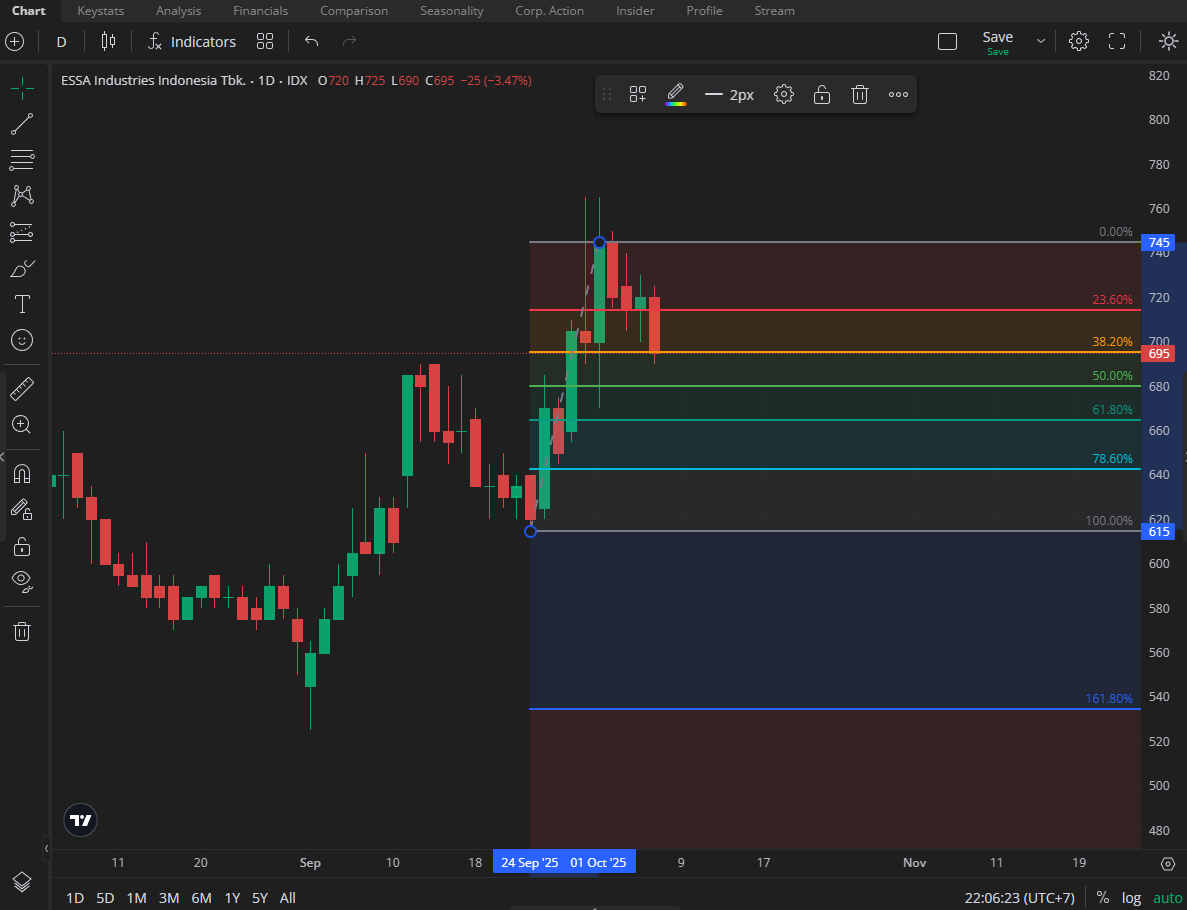This screenshot has width=1187, height=910.
Task: Select the text annotation tool
Action: [x=22, y=304]
